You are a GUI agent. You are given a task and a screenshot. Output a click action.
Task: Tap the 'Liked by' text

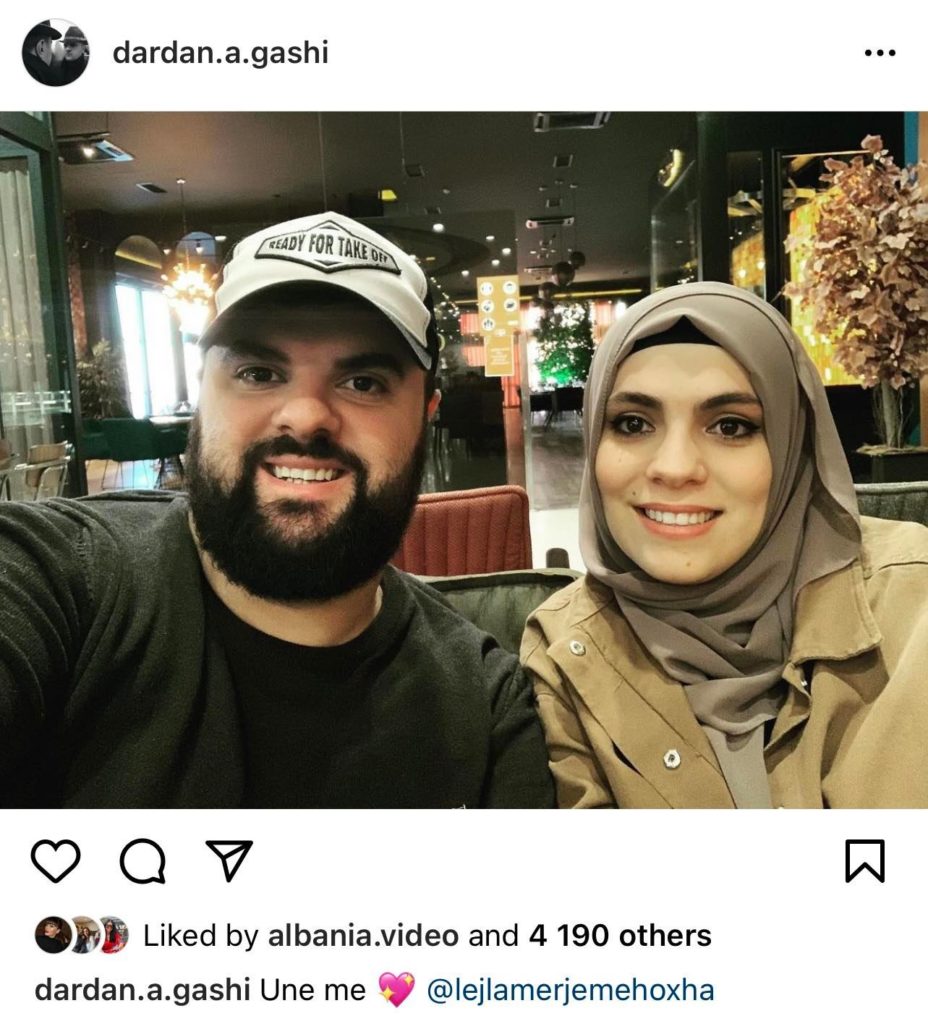(201, 936)
